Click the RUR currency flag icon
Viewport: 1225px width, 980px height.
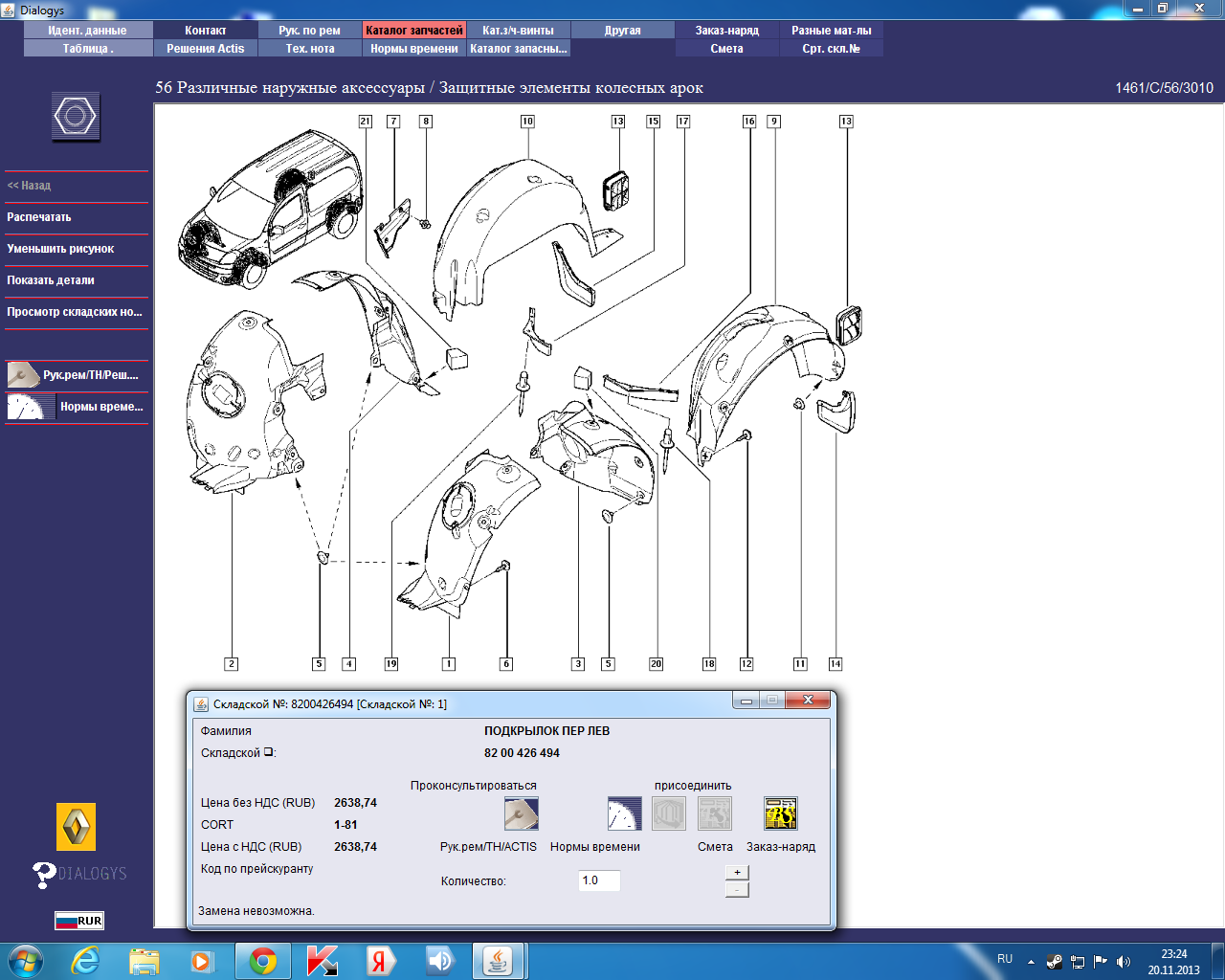click(x=78, y=921)
